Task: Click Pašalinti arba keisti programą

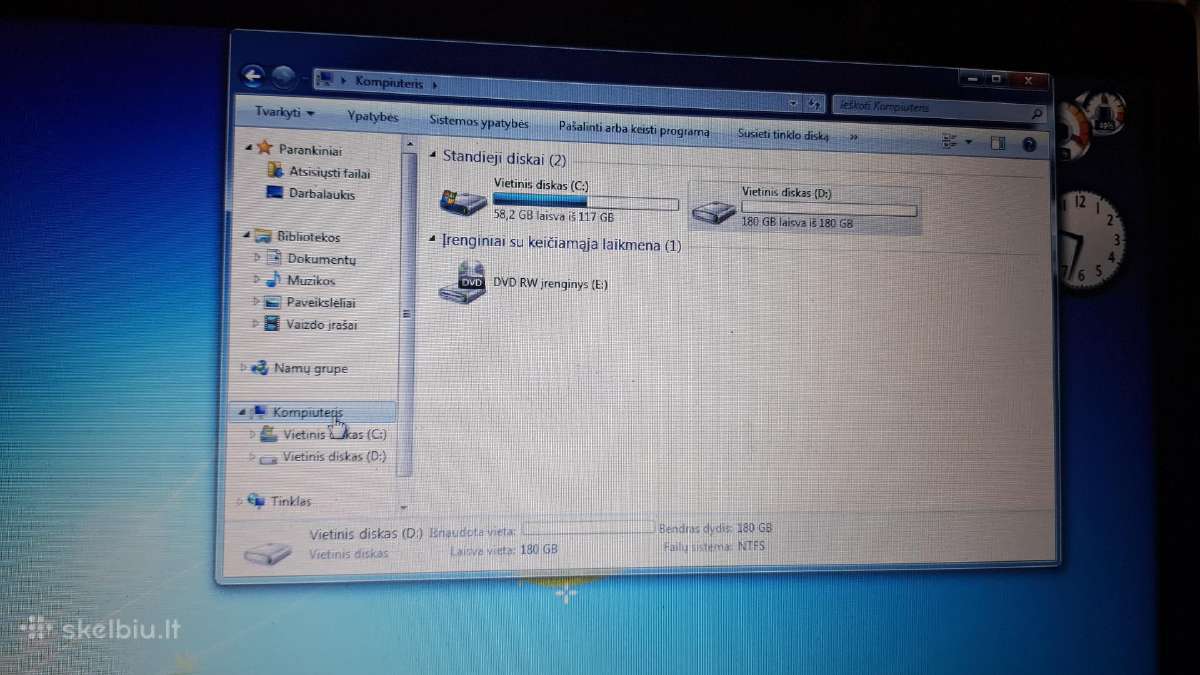Action: pyautogui.click(x=634, y=130)
